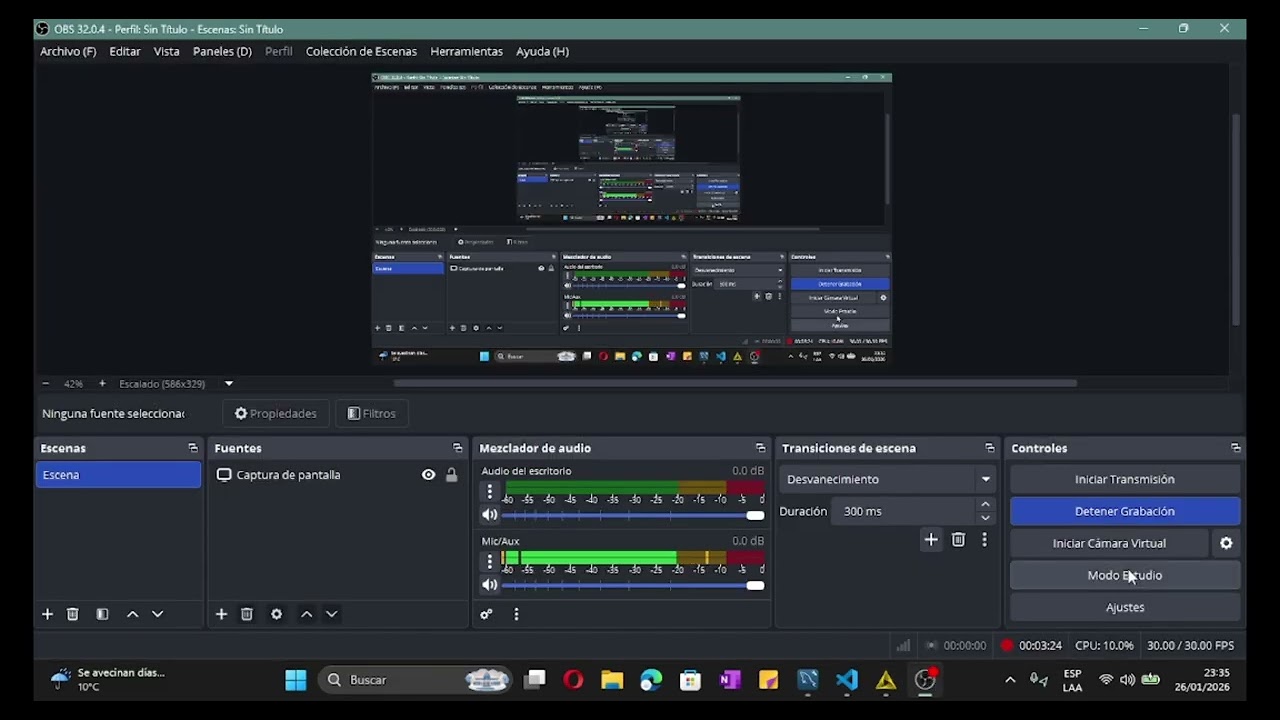Open the Herramientas menu
The height and width of the screenshot is (720, 1280).
pyautogui.click(x=466, y=51)
